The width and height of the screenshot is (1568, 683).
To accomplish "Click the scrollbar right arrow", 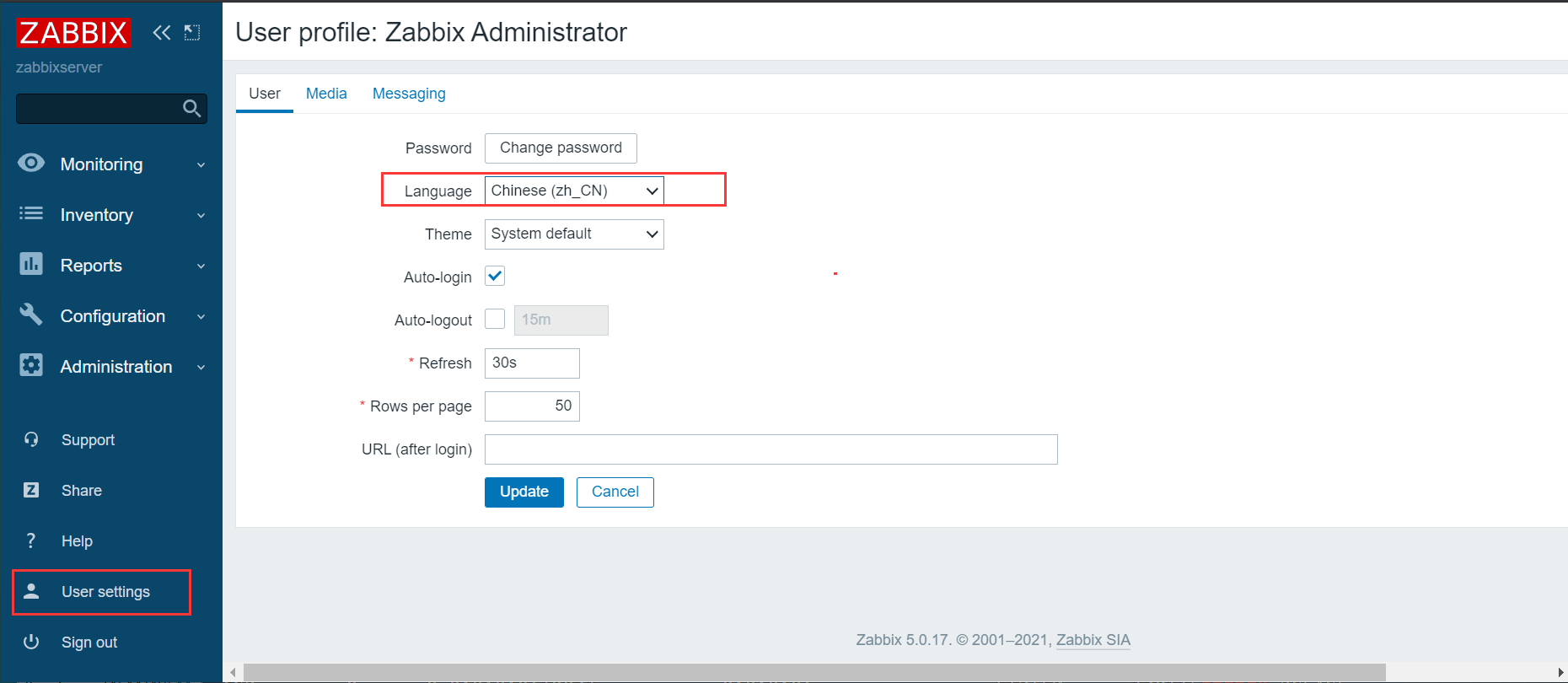I will coord(1560,672).
